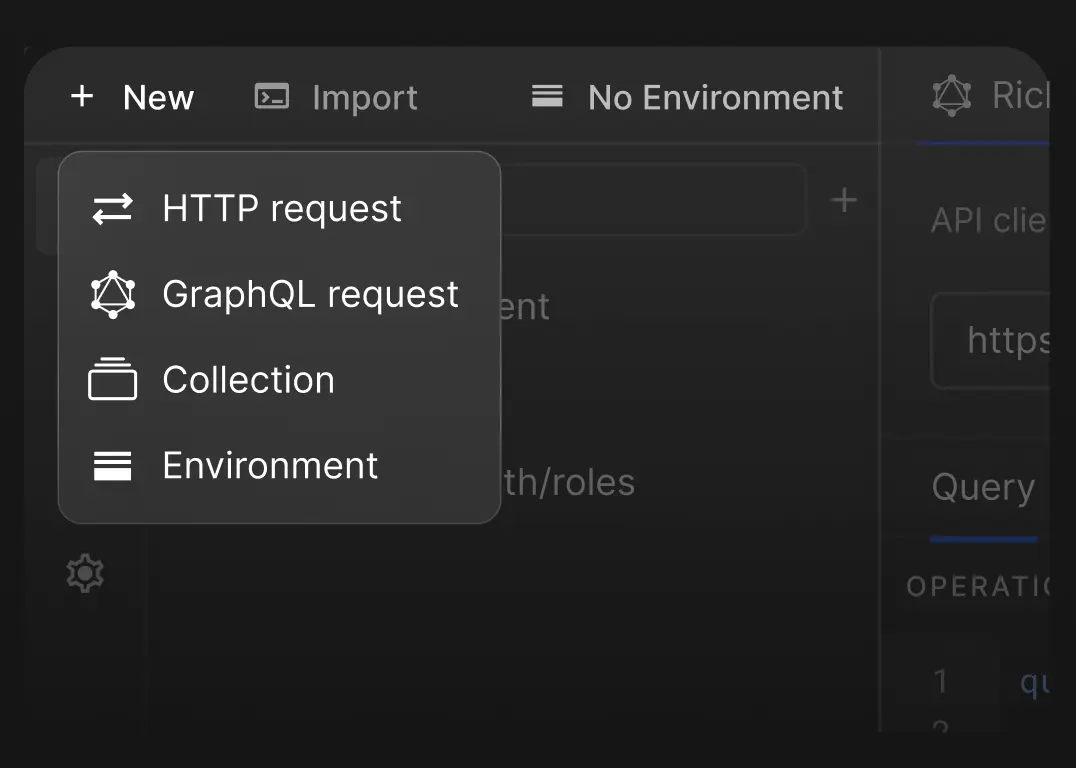This screenshot has height=768, width=1076.
Task: Click the Collection briefcase icon
Action: 112,379
